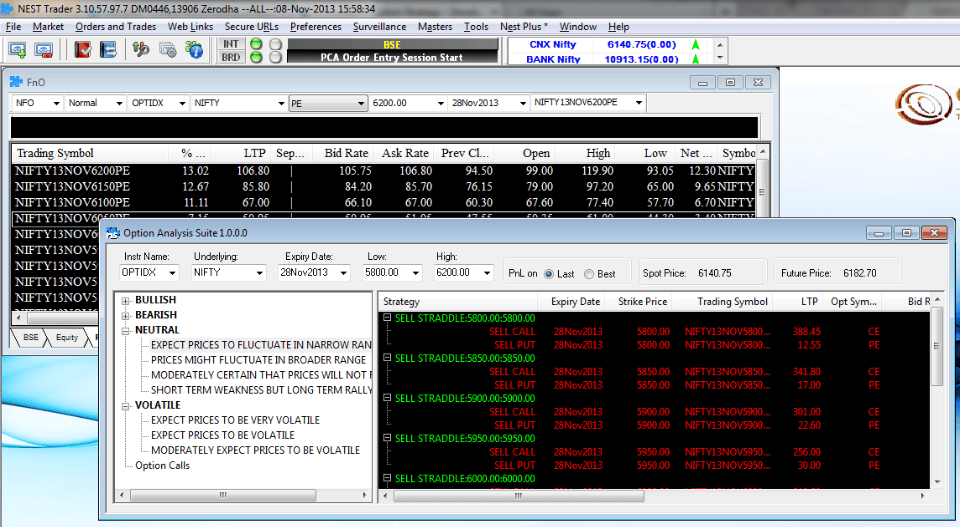
Task: Expand the BEARISH tree node
Action: tap(126, 315)
